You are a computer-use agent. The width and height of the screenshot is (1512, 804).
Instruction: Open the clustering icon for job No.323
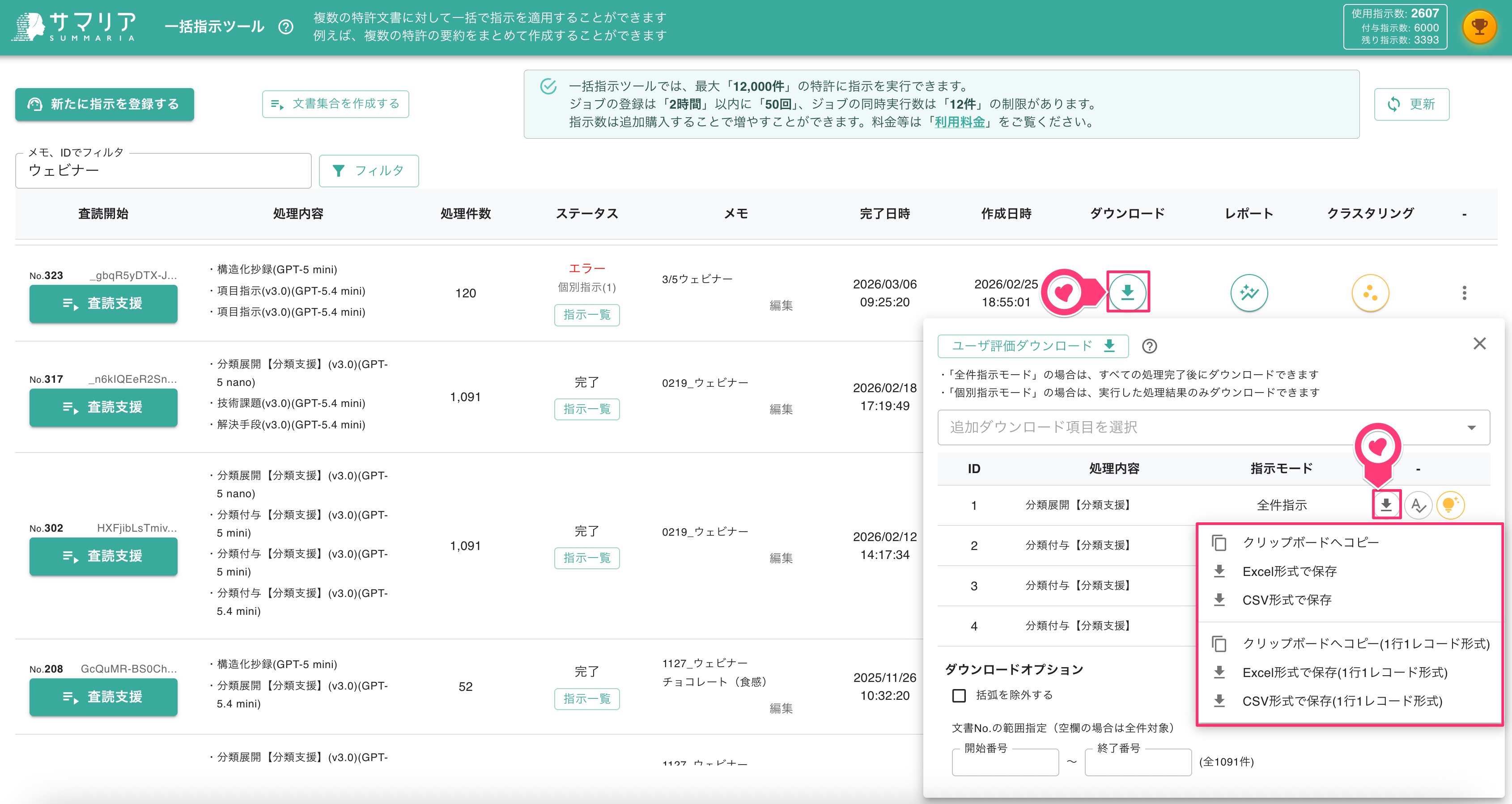tap(1370, 292)
